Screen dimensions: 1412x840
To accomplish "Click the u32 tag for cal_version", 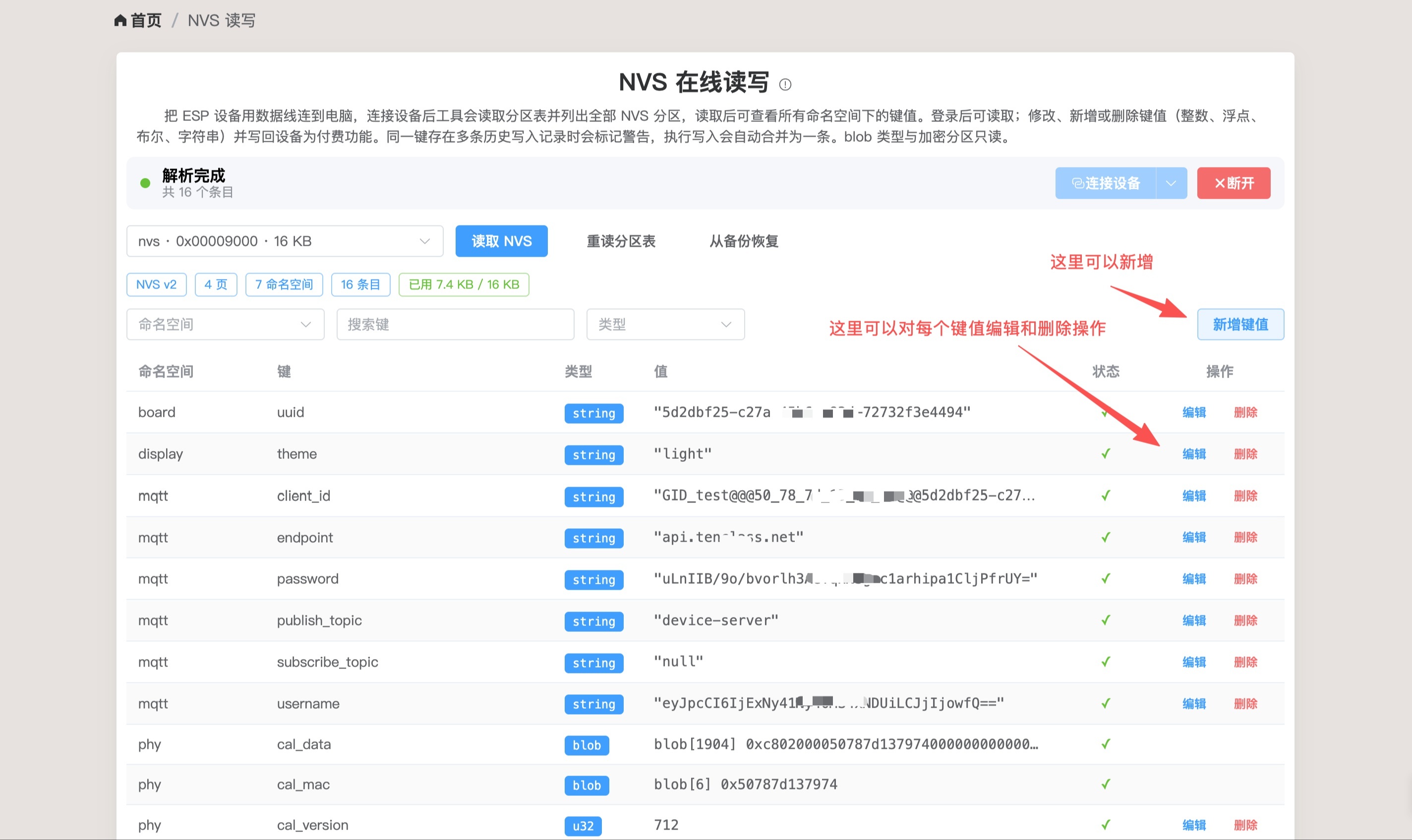I will point(583,826).
